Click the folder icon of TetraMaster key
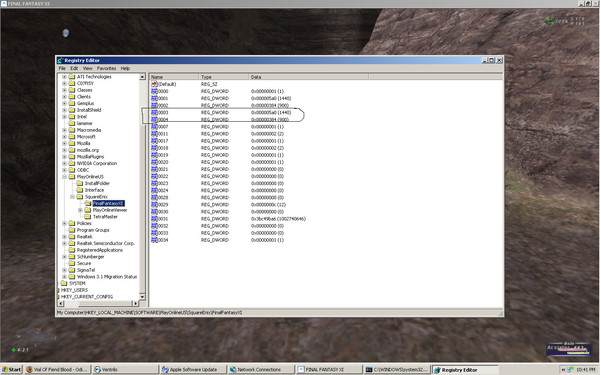This screenshot has width=600, height=375. (x=88, y=217)
